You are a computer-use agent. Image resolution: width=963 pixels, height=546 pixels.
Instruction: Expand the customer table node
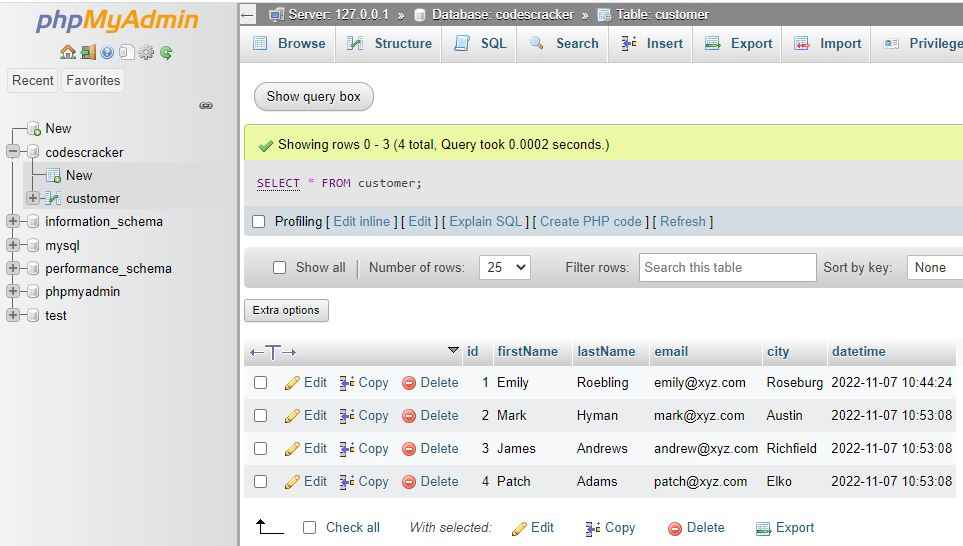[33, 198]
